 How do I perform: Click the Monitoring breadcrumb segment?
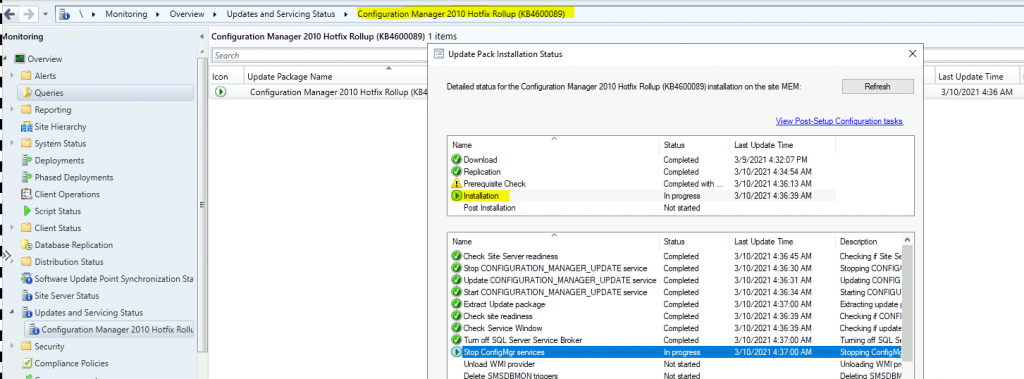pos(127,14)
